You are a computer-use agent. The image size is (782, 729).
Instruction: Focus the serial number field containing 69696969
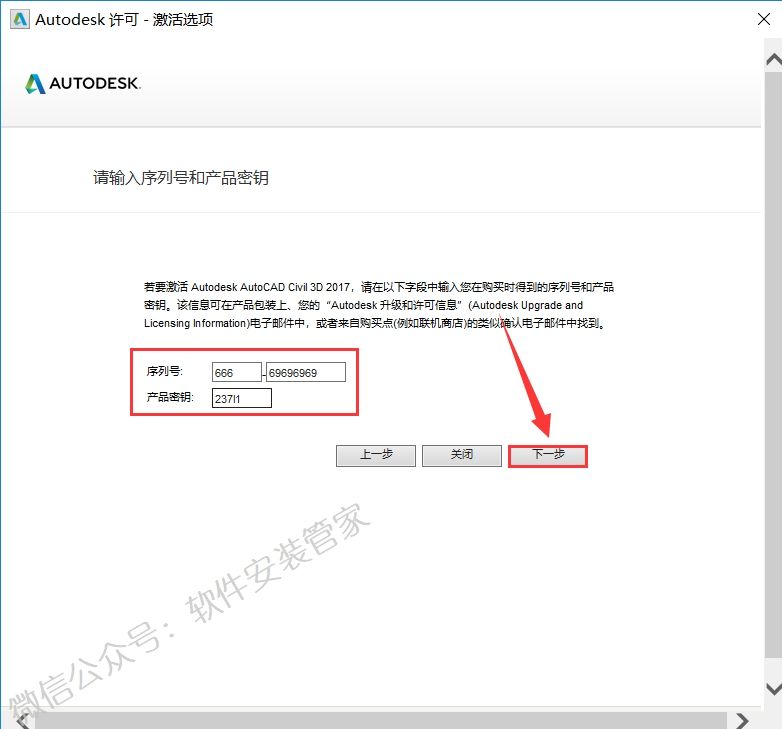[305, 372]
